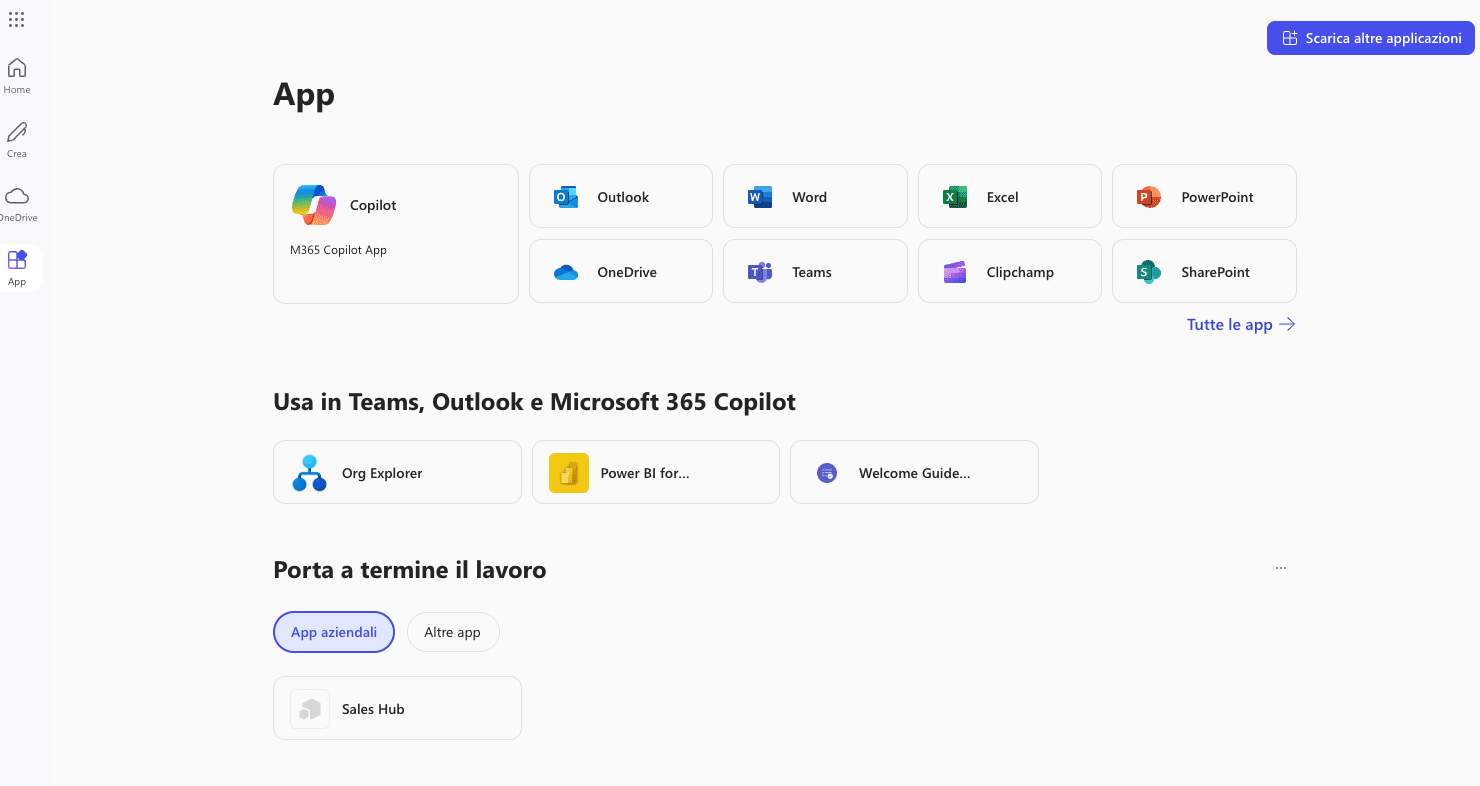Click the Scarica altre applicazioni button
Screen dimensions: 1480x786
click(1370, 38)
